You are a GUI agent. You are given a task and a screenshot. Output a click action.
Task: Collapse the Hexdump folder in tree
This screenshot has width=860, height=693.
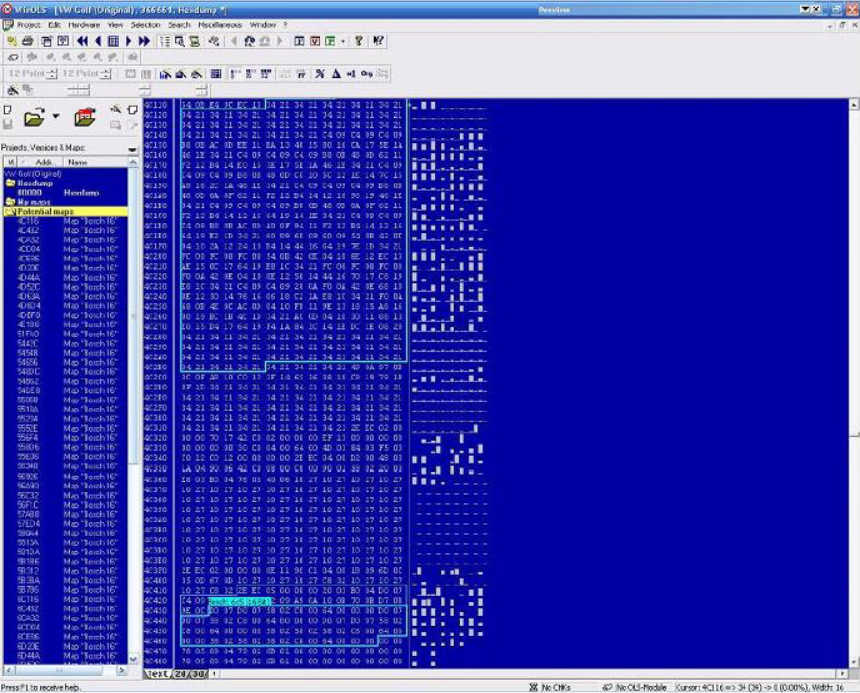[10, 183]
